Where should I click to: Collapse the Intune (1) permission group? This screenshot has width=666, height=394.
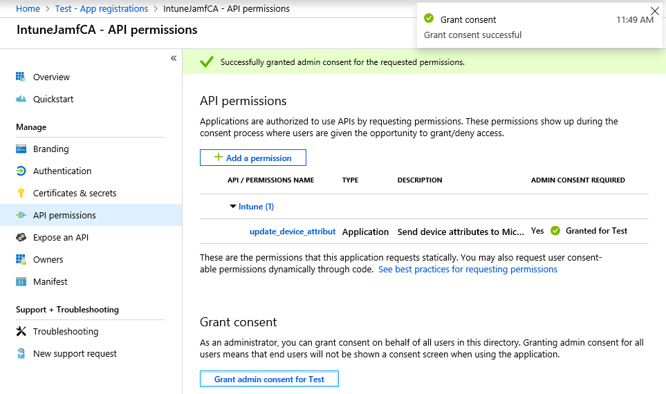point(233,206)
